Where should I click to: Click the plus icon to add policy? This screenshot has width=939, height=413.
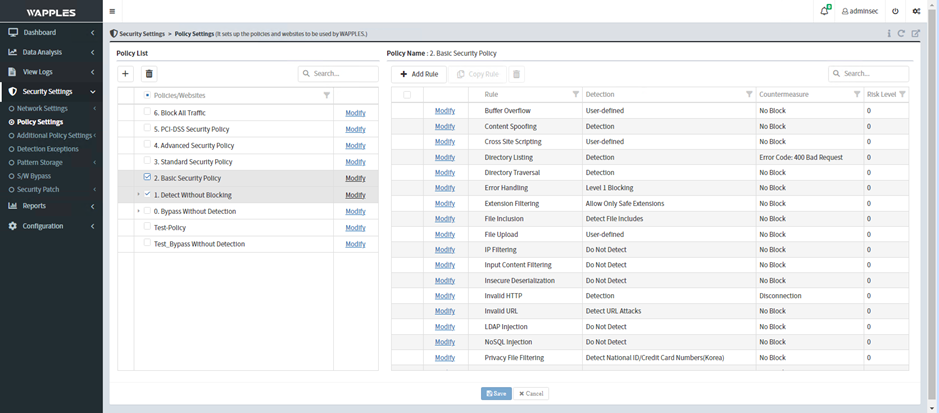pos(125,74)
